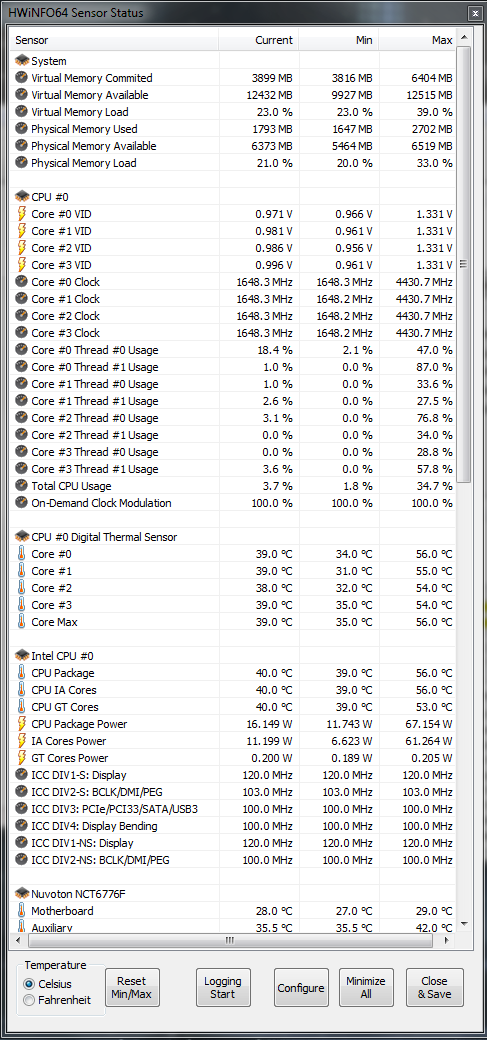Click the horizontal scrollbar thumb
487x1040 pixels.
[230, 940]
